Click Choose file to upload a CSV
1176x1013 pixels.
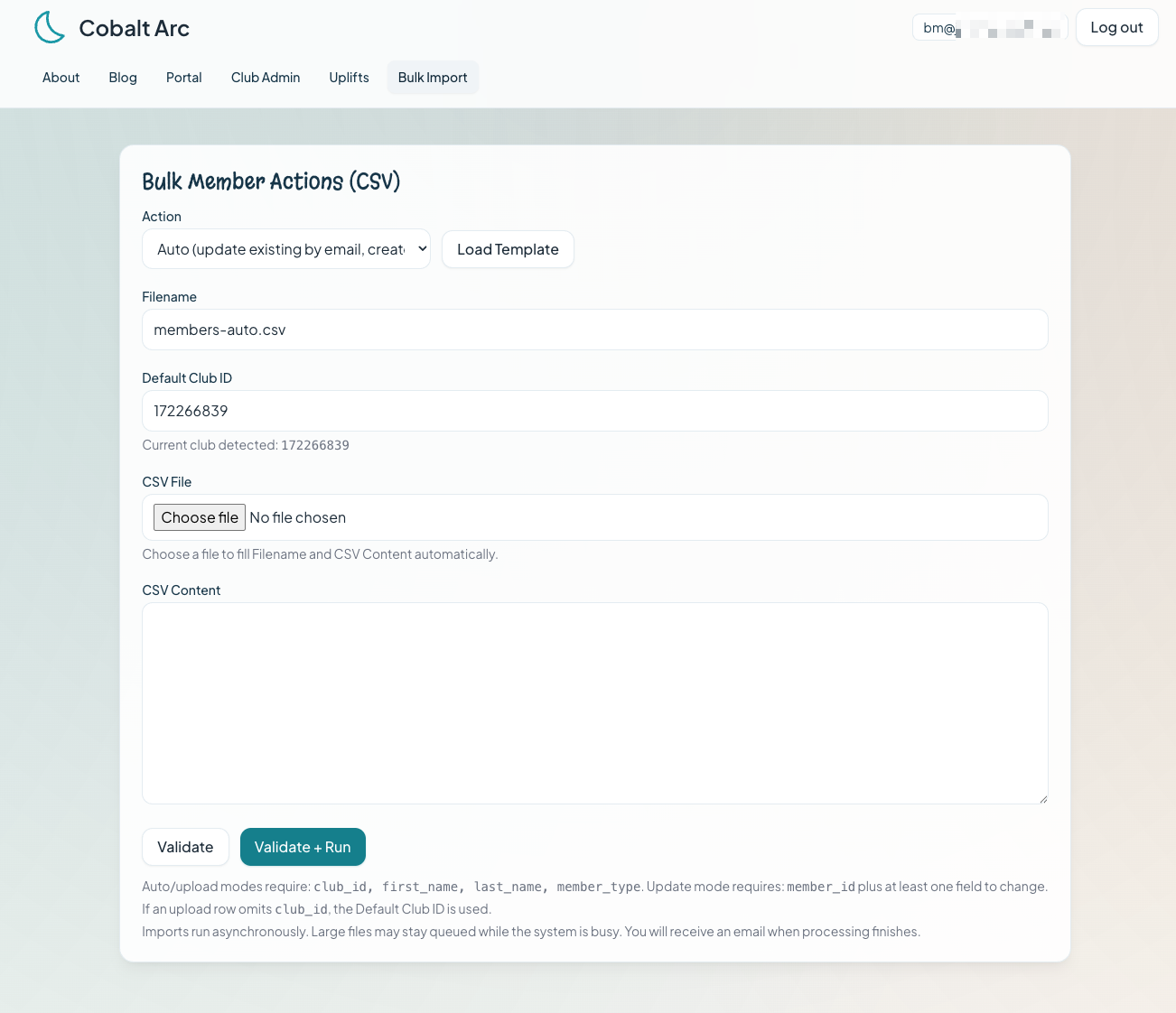[199, 517]
